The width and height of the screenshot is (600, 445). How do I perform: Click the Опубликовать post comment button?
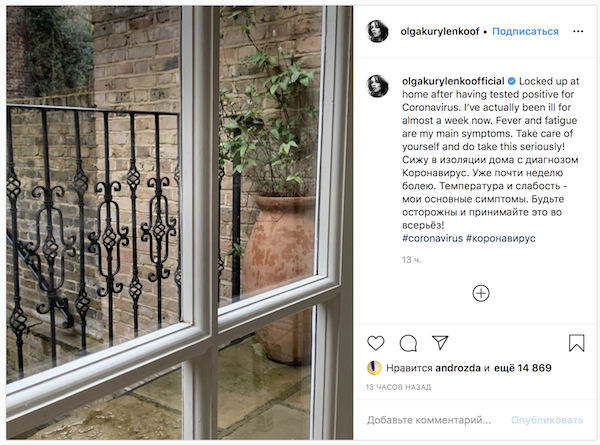coord(547,420)
